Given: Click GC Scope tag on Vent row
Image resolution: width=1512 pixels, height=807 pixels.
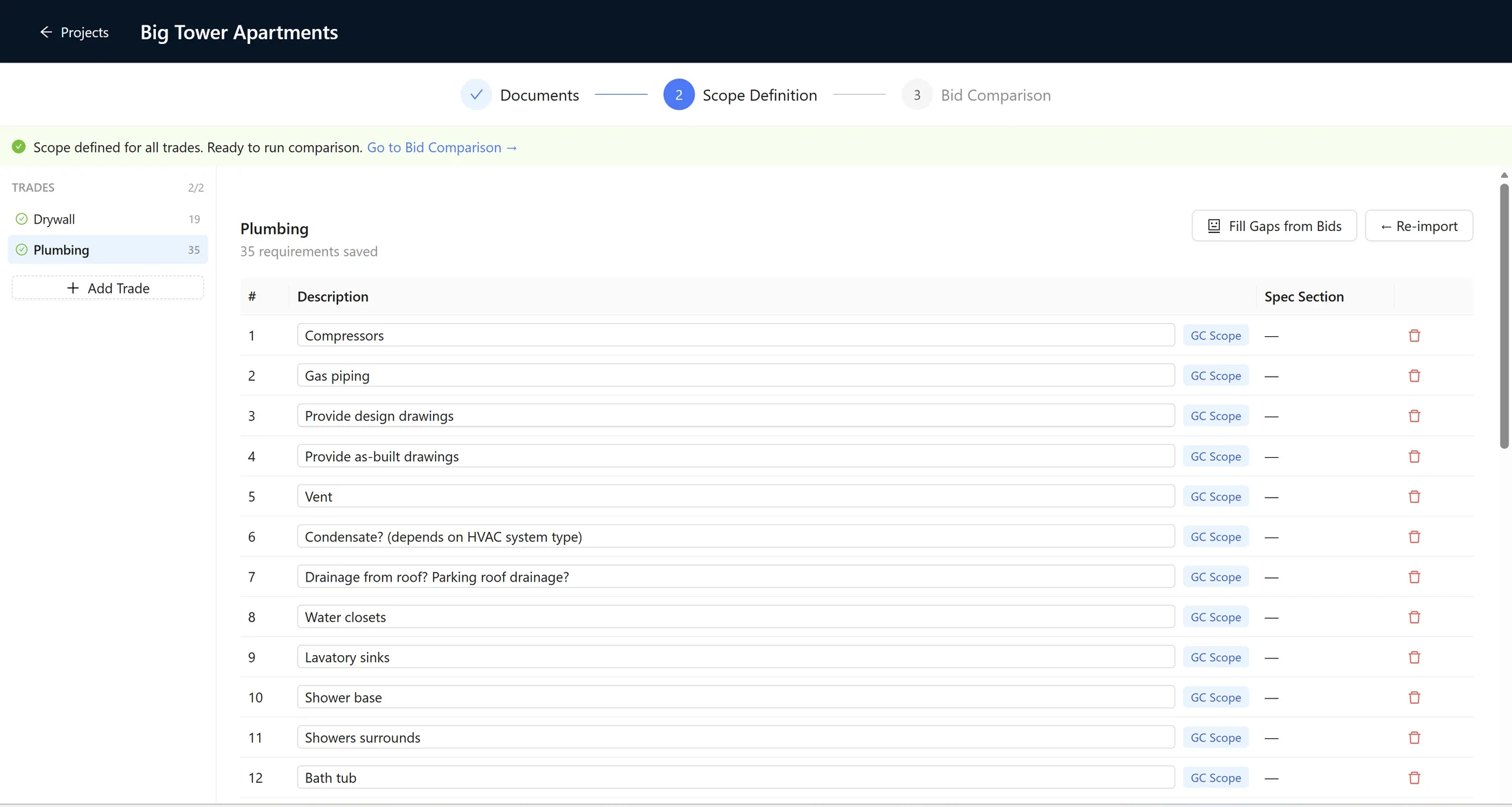Looking at the screenshot, I should pyautogui.click(x=1216, y=496).
